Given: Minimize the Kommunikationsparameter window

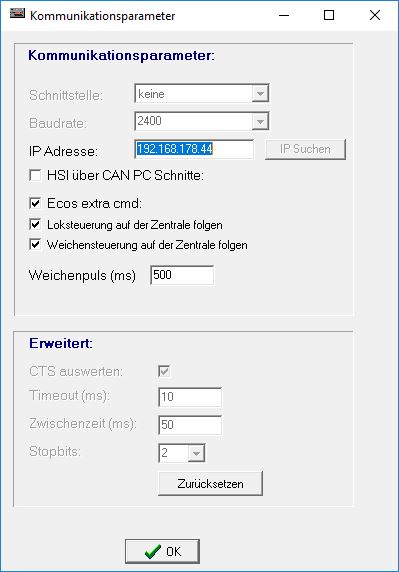Looking at the screenshot, I should [284, 15].
